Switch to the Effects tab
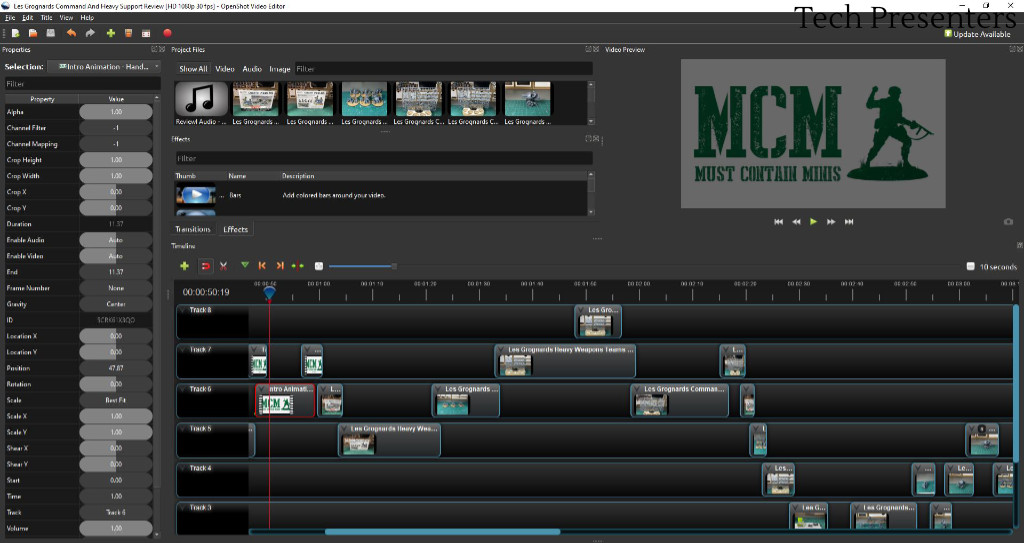Image resolution: width=1024 pixels, height=543 pixels. point(236,229)
